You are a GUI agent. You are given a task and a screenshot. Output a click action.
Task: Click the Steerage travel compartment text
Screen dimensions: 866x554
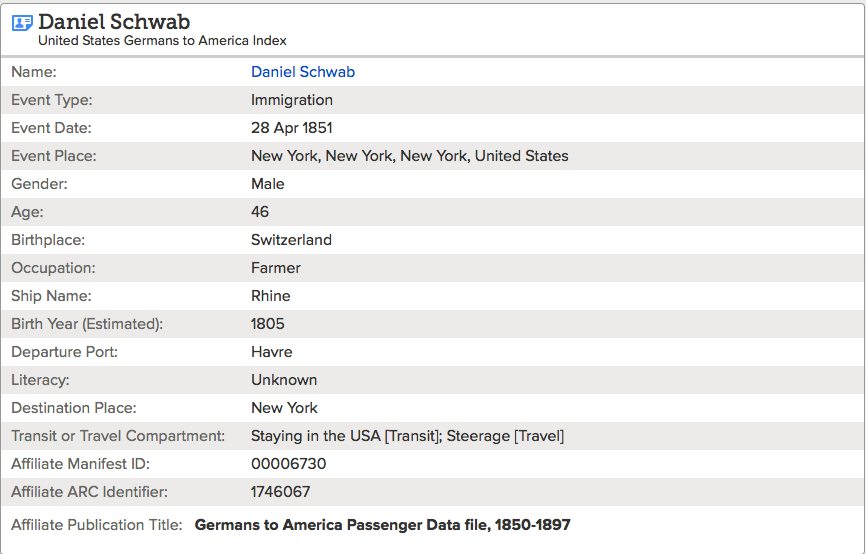[505, 436]
